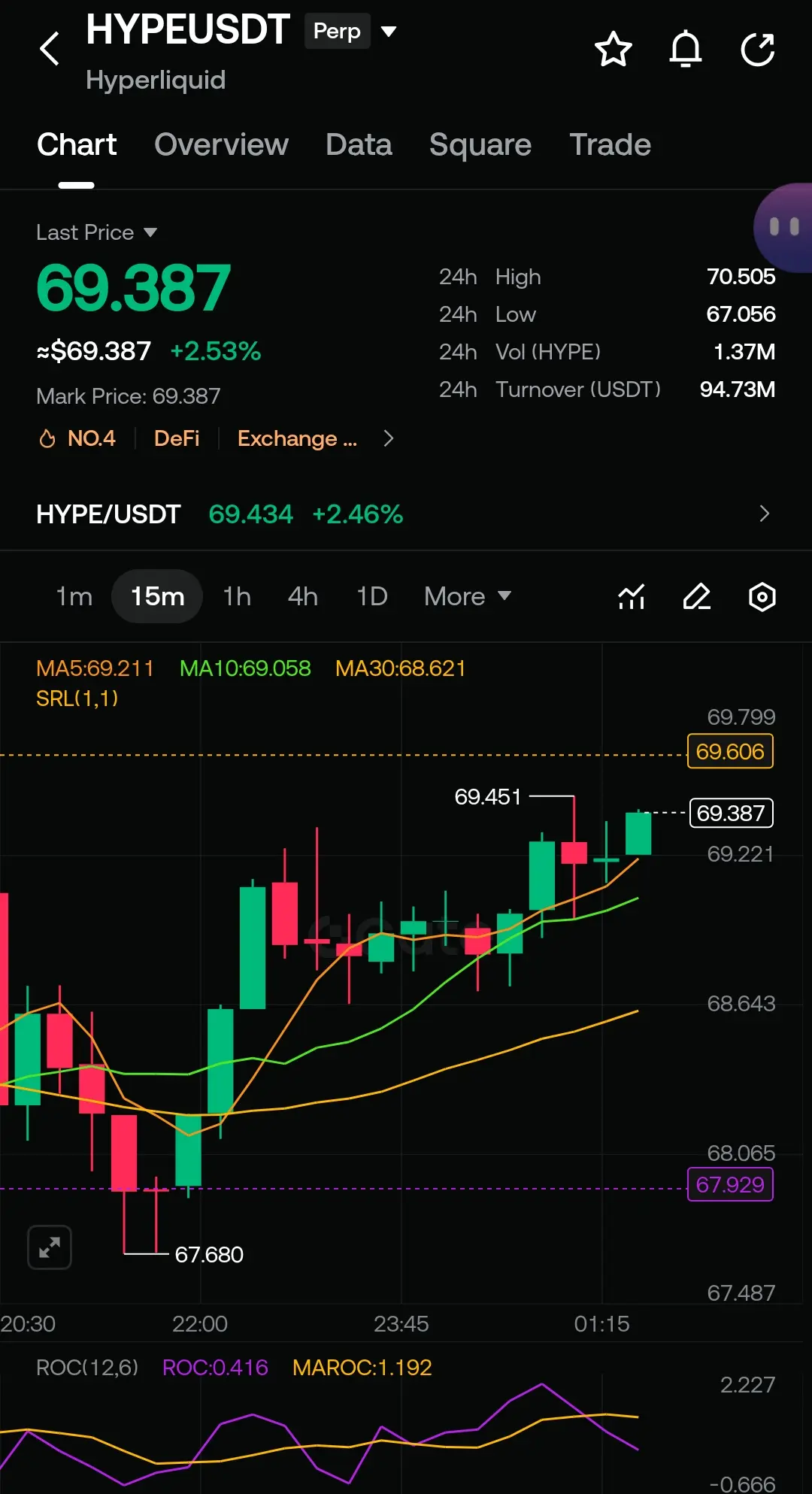Tap the 69.387 current price marker
Viewport: 812px width, 1494px height.
coord(731,813)
